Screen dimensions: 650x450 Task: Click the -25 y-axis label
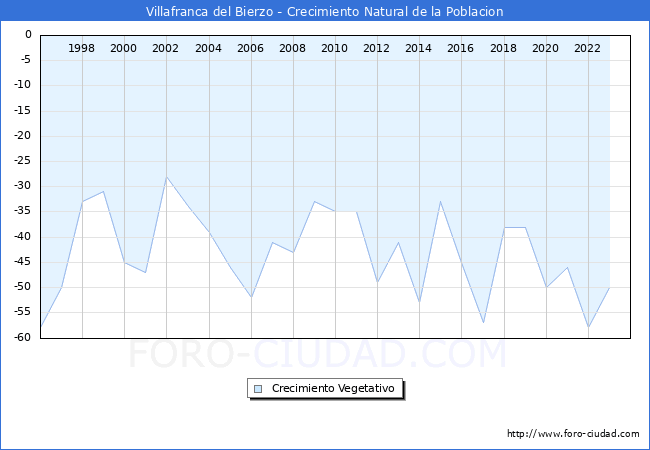(22, 161)
